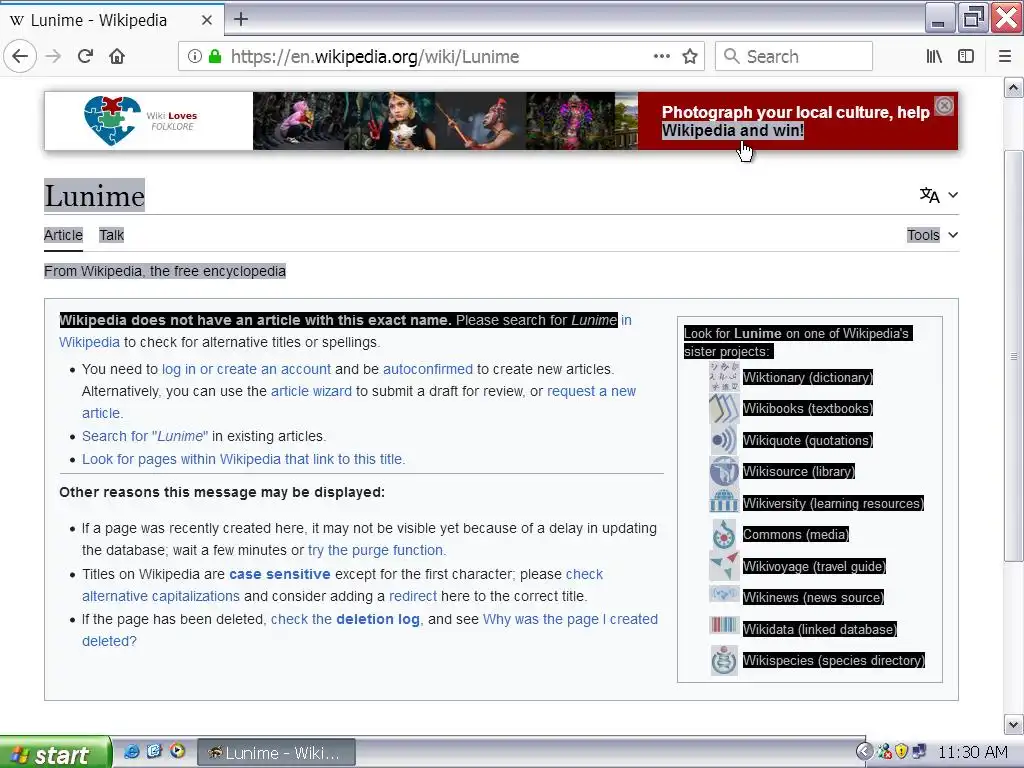The image size is (1024, 768).
Task: Click the Wikiversity logo icon
Action: click(x=724, y=503)
